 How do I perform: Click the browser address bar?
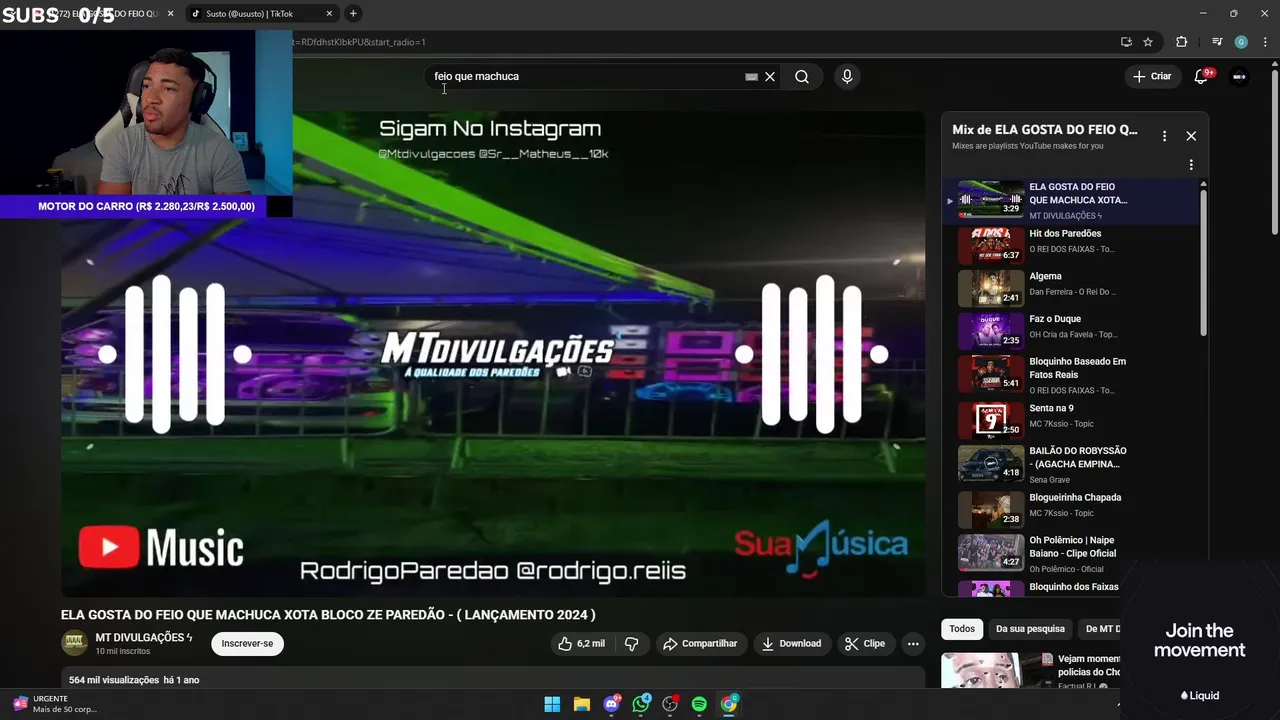(x=700, y=42)
